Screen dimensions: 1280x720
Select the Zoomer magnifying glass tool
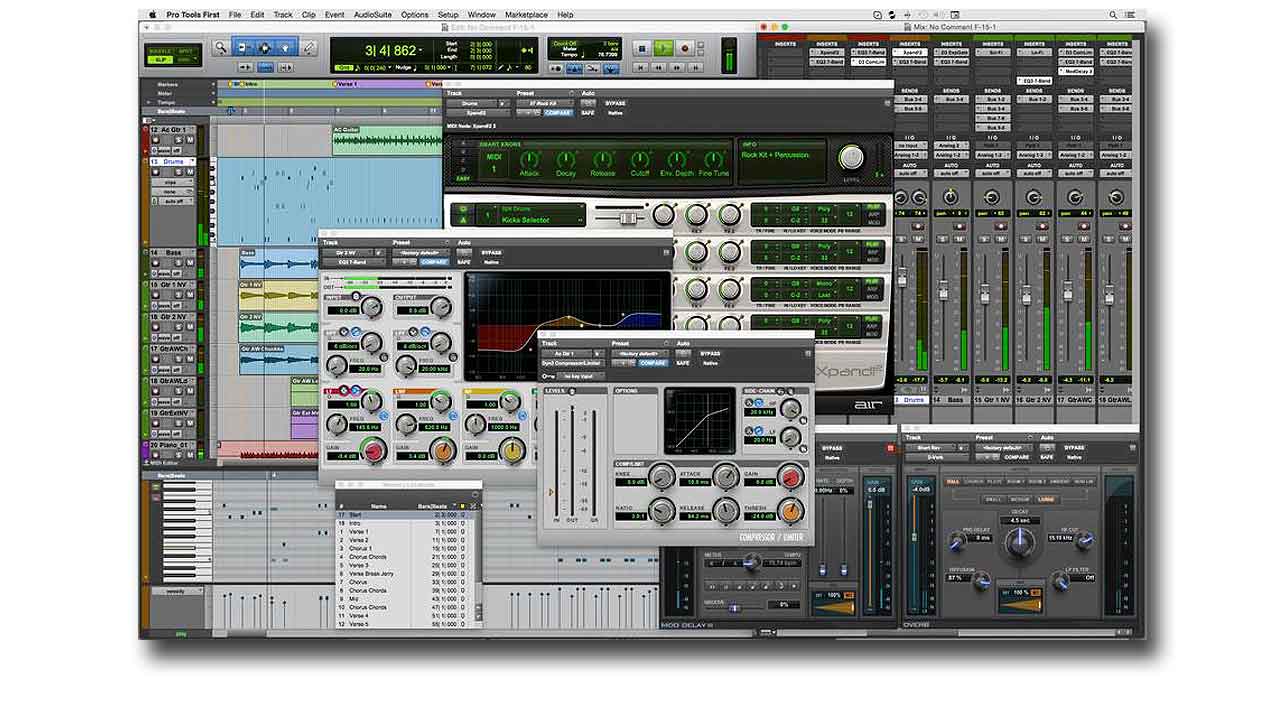[x=219, y=47]
